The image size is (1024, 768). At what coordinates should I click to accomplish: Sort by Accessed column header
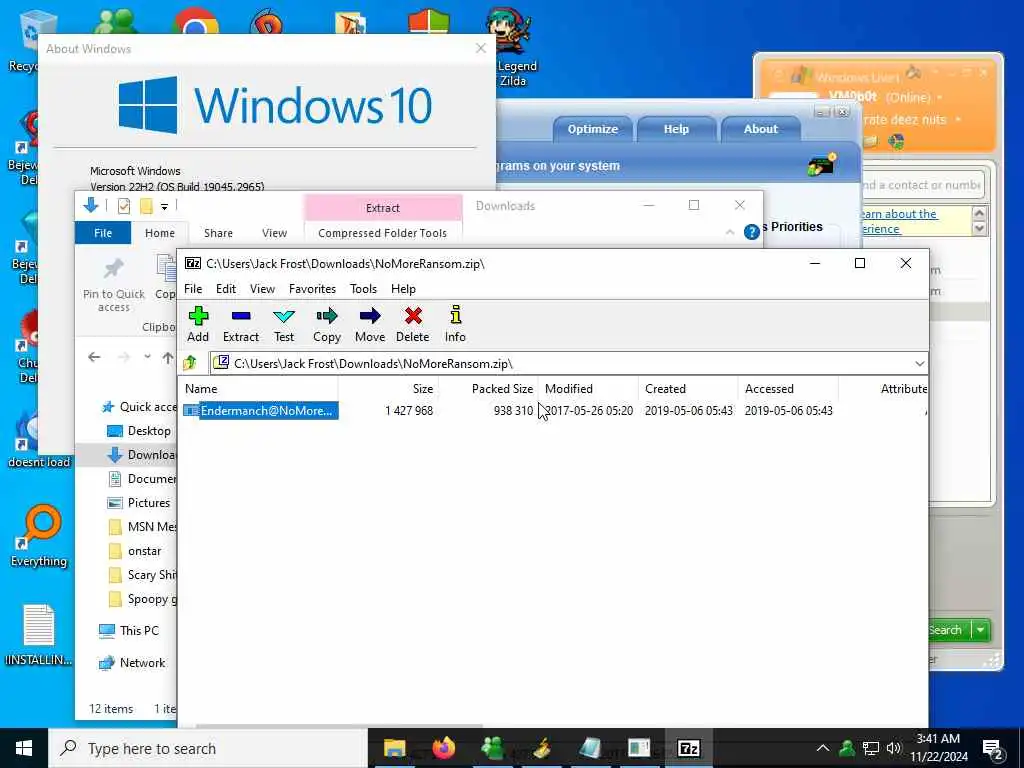pyautogui.click(x=788, y=389)
